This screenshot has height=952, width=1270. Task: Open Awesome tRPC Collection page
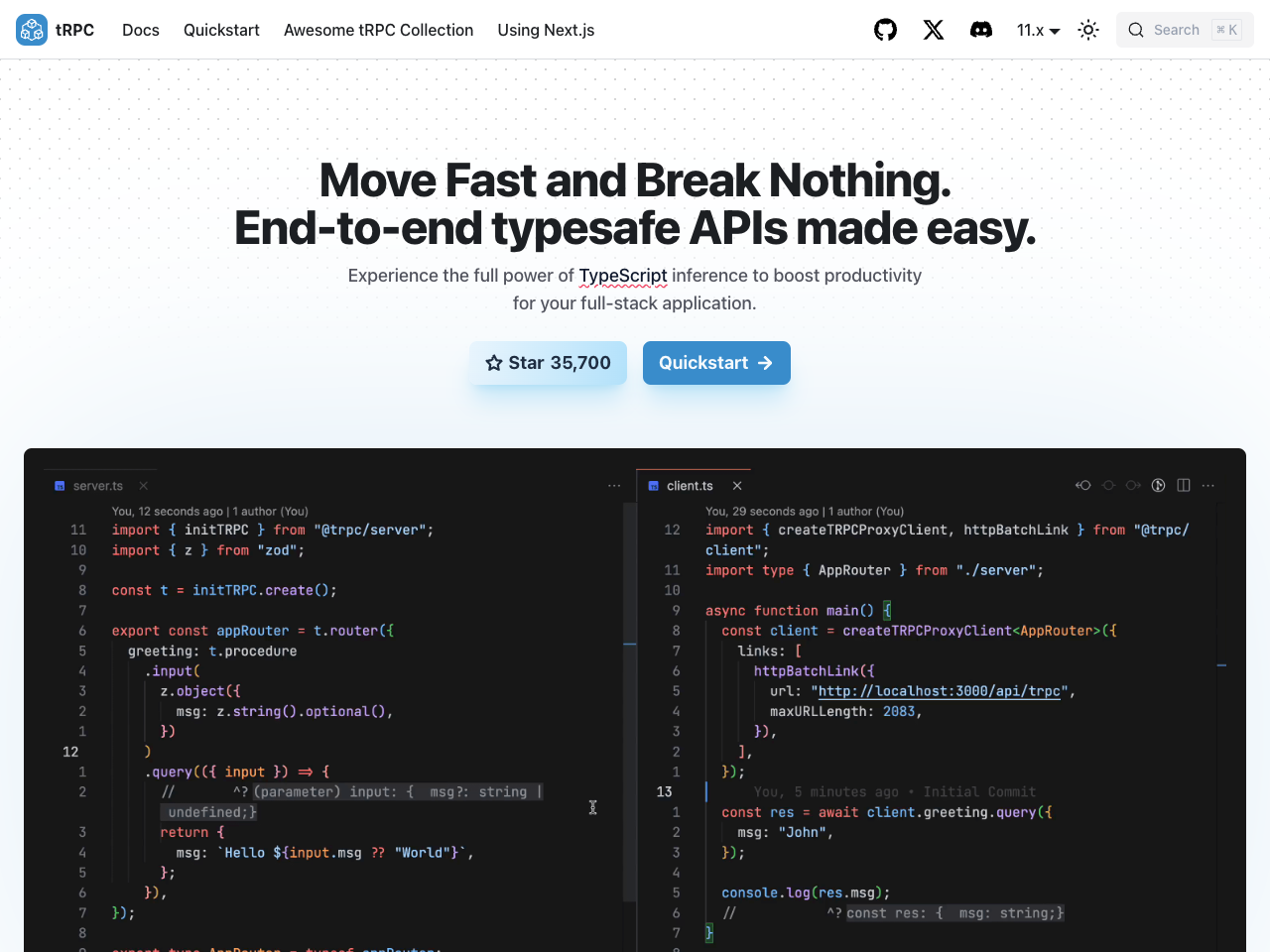point(378,30)
